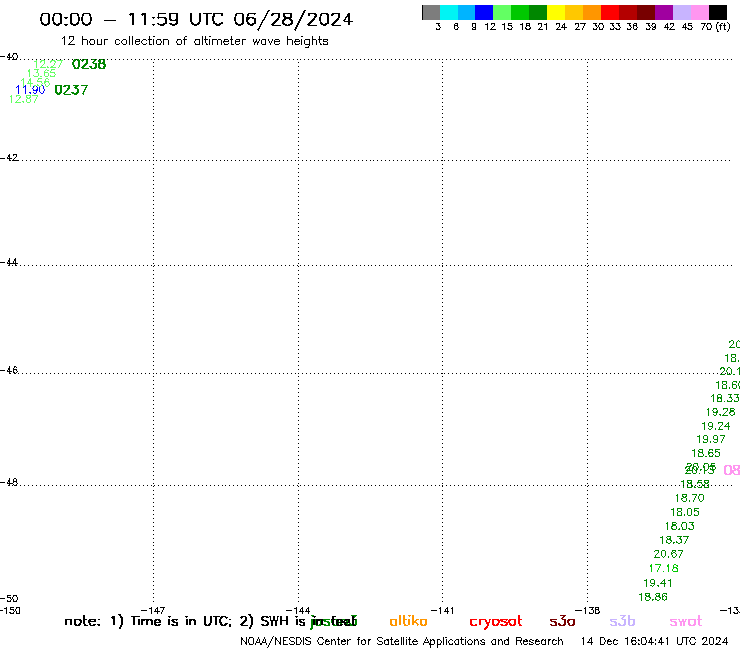Click the latitude axis label '-50'
Viewport: 740px width, 650px height.
[x=9, y=599]
